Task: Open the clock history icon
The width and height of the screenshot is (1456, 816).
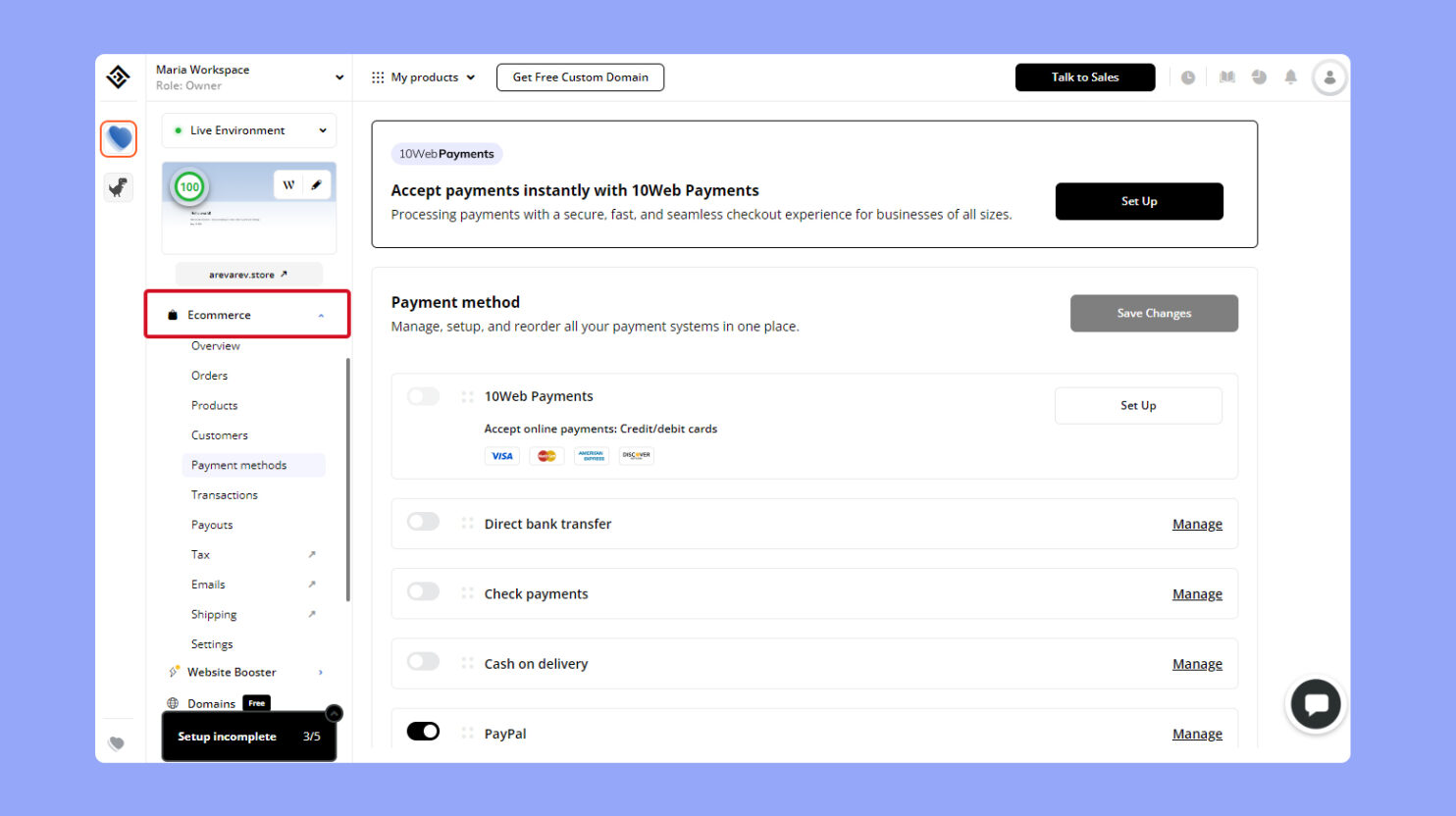Action: click(x=1187, y=77)
